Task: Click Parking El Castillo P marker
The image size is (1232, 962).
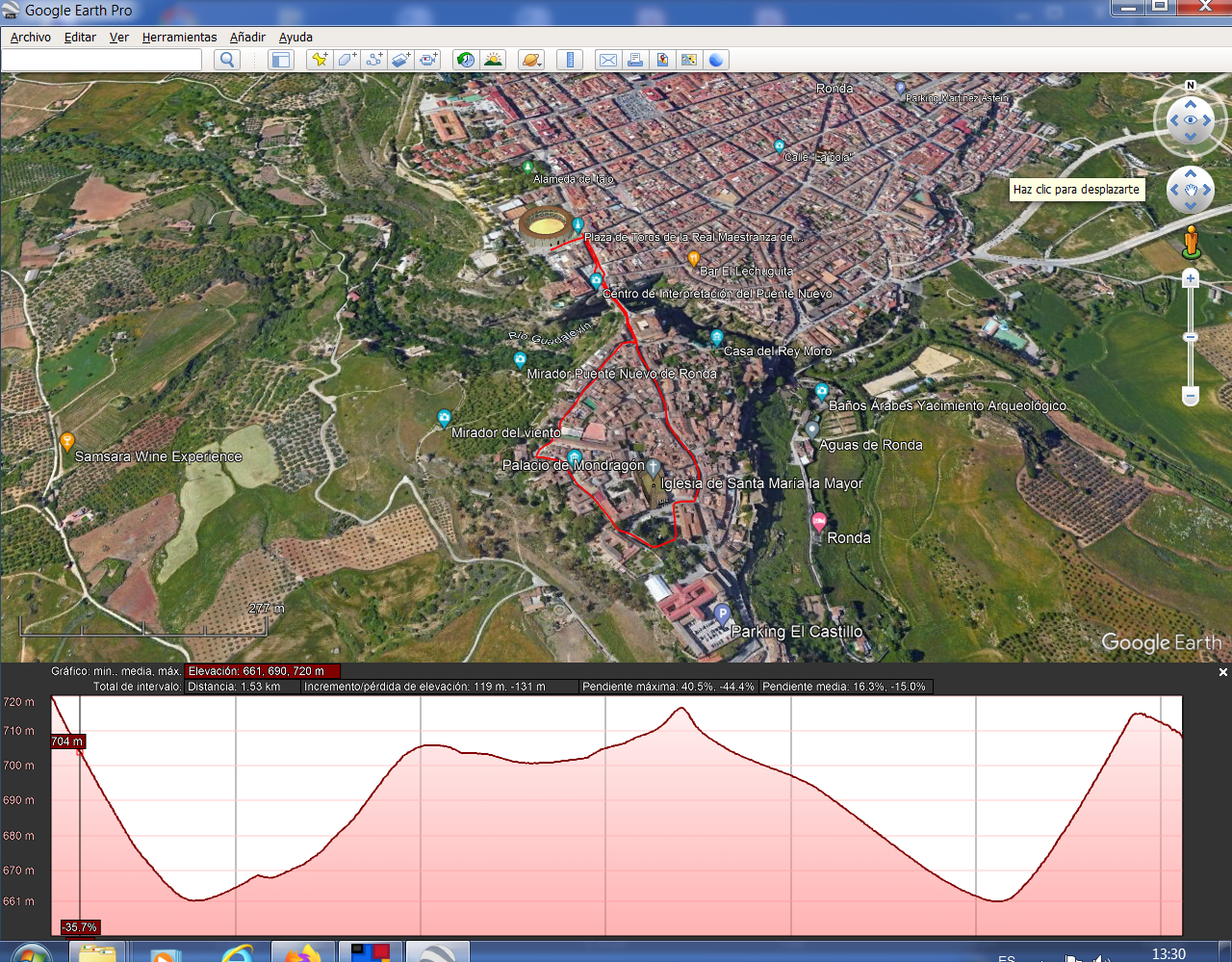Action: [x=722, y=613]
